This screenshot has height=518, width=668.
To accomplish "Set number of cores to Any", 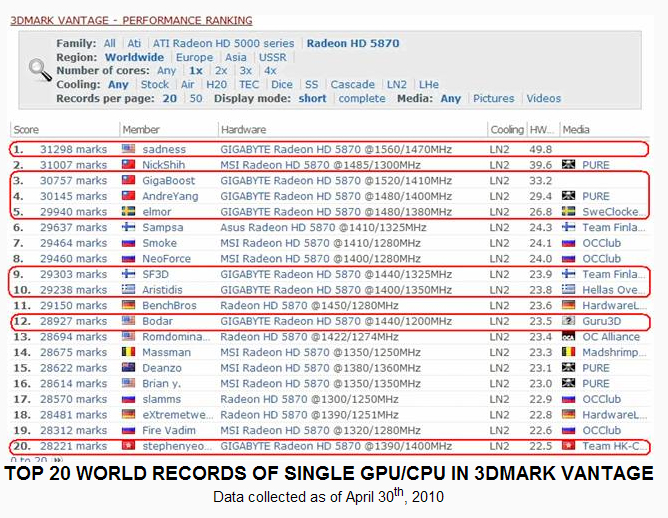I will coord(166,71).
